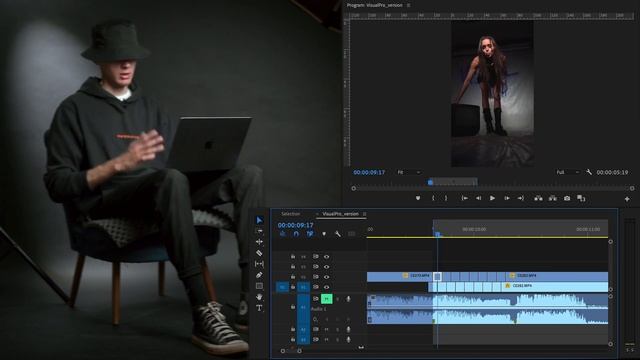This screenshot has height=360, width=640.
Task: Click Program monitor timecode 00:00:09:17
Action: point(369,172)
